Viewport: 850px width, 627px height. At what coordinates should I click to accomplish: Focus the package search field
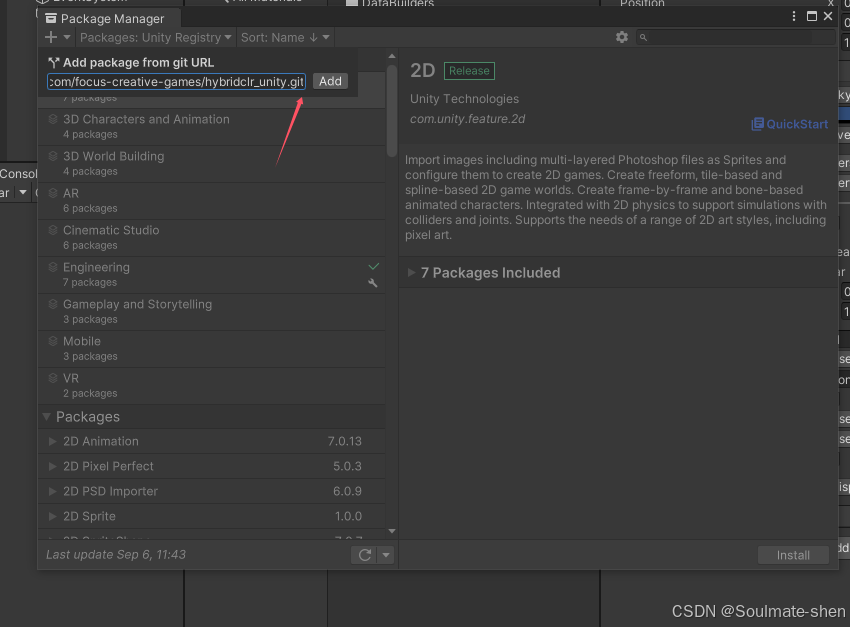735,37
